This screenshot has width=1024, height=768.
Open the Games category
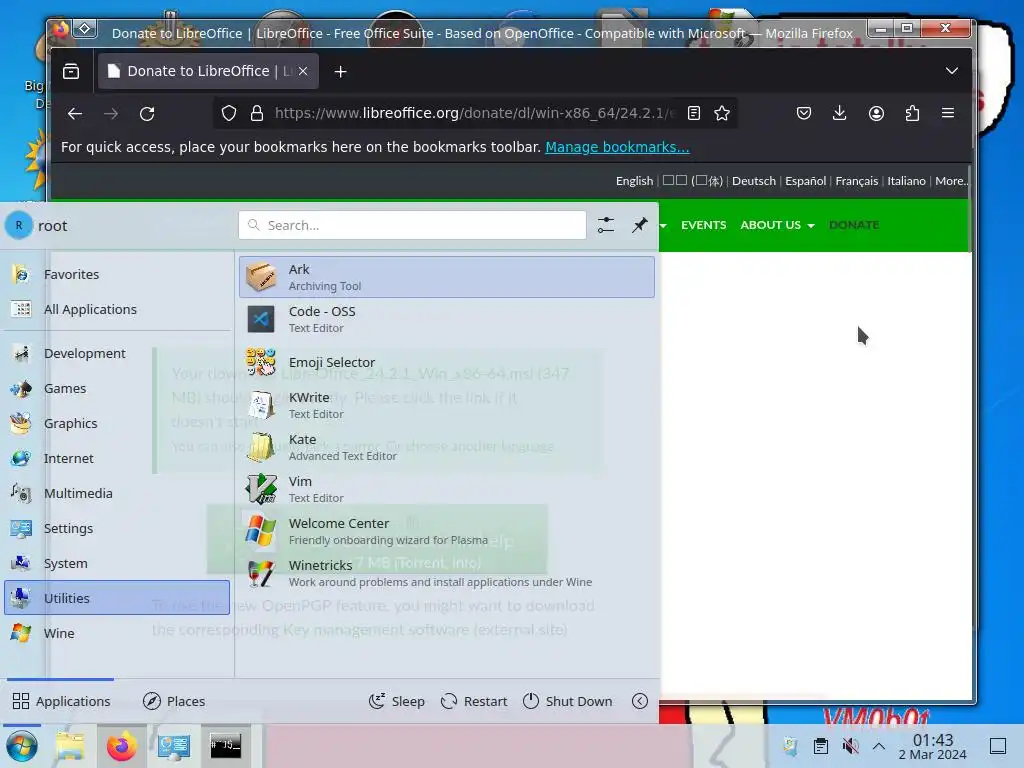pos(118,389)
